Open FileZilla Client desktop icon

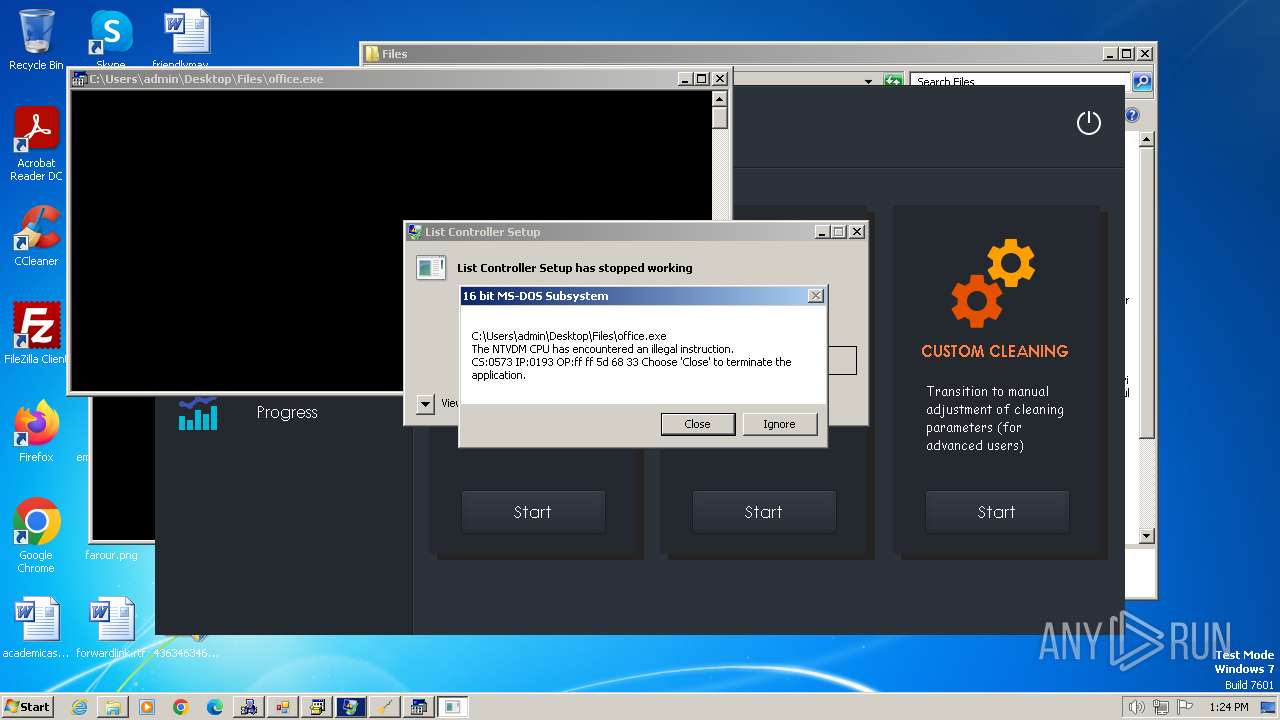[x=36, y=333]
